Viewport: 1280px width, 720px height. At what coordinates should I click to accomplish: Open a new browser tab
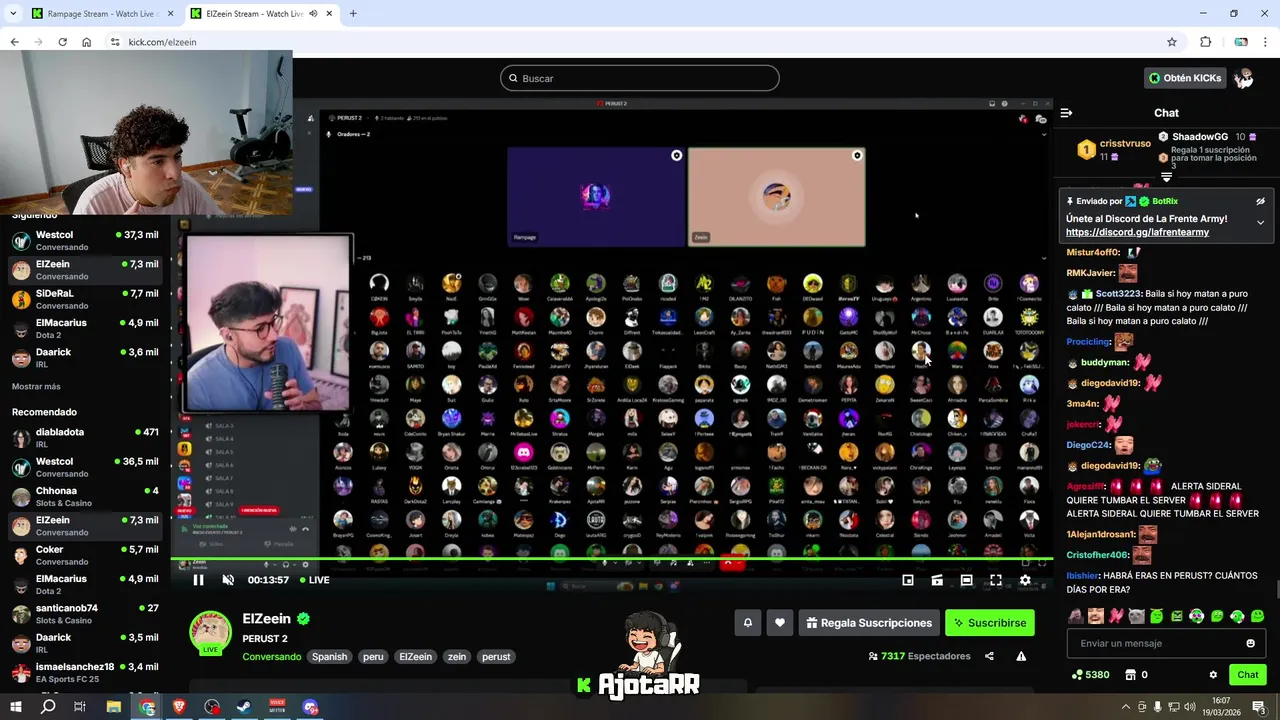coord(353,14)
